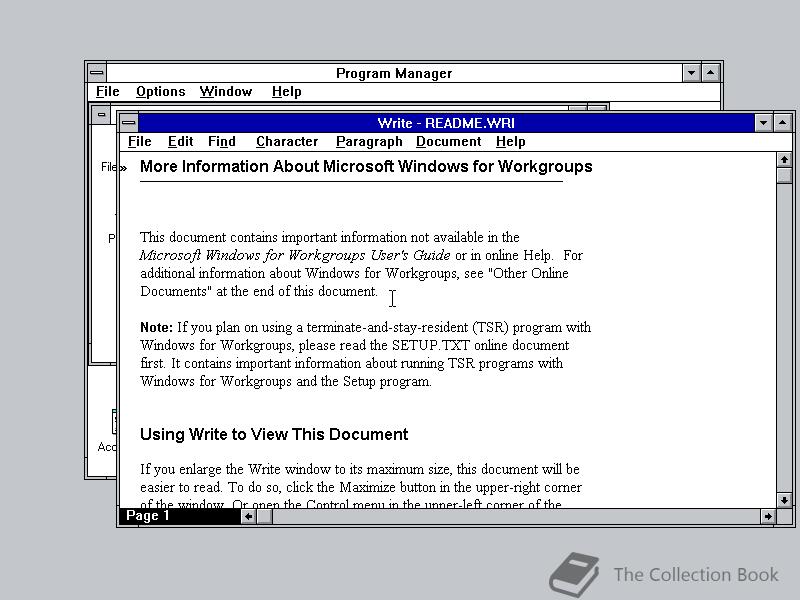Open the Help menu in Write
Screen dimensions: 800x600
[x=510, y=141]
